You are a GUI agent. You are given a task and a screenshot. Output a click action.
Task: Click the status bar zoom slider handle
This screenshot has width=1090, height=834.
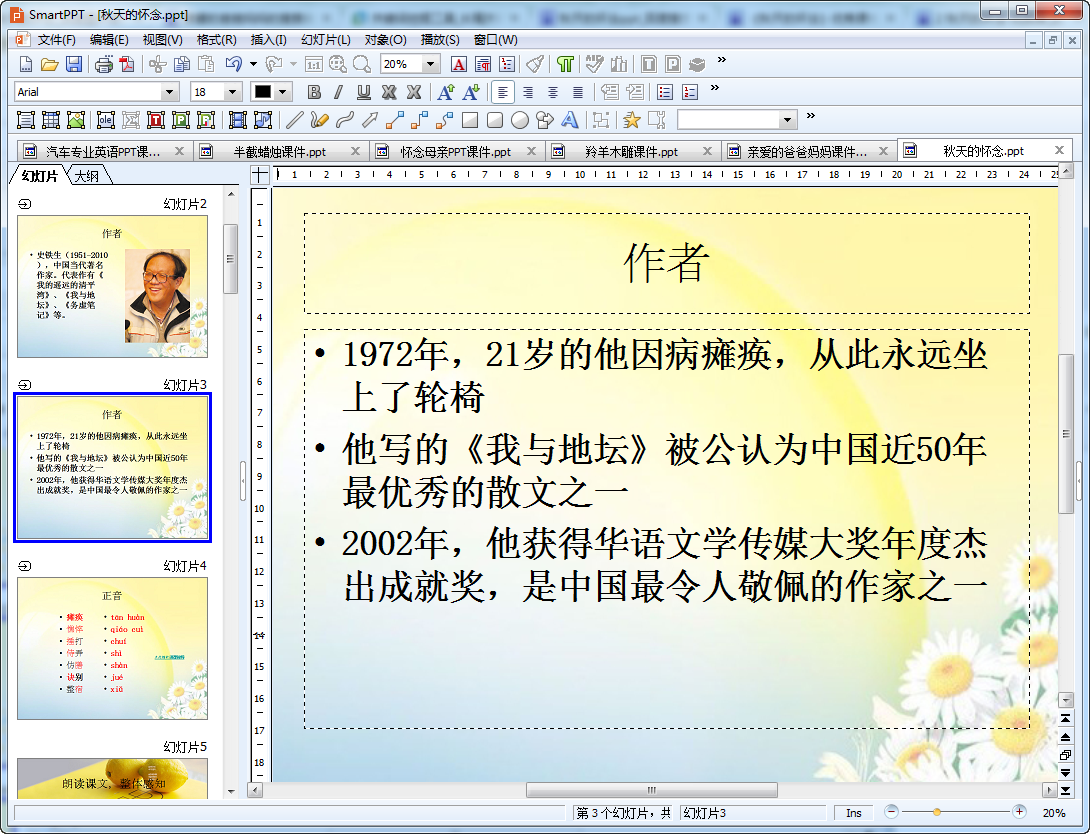coord(937,812)
